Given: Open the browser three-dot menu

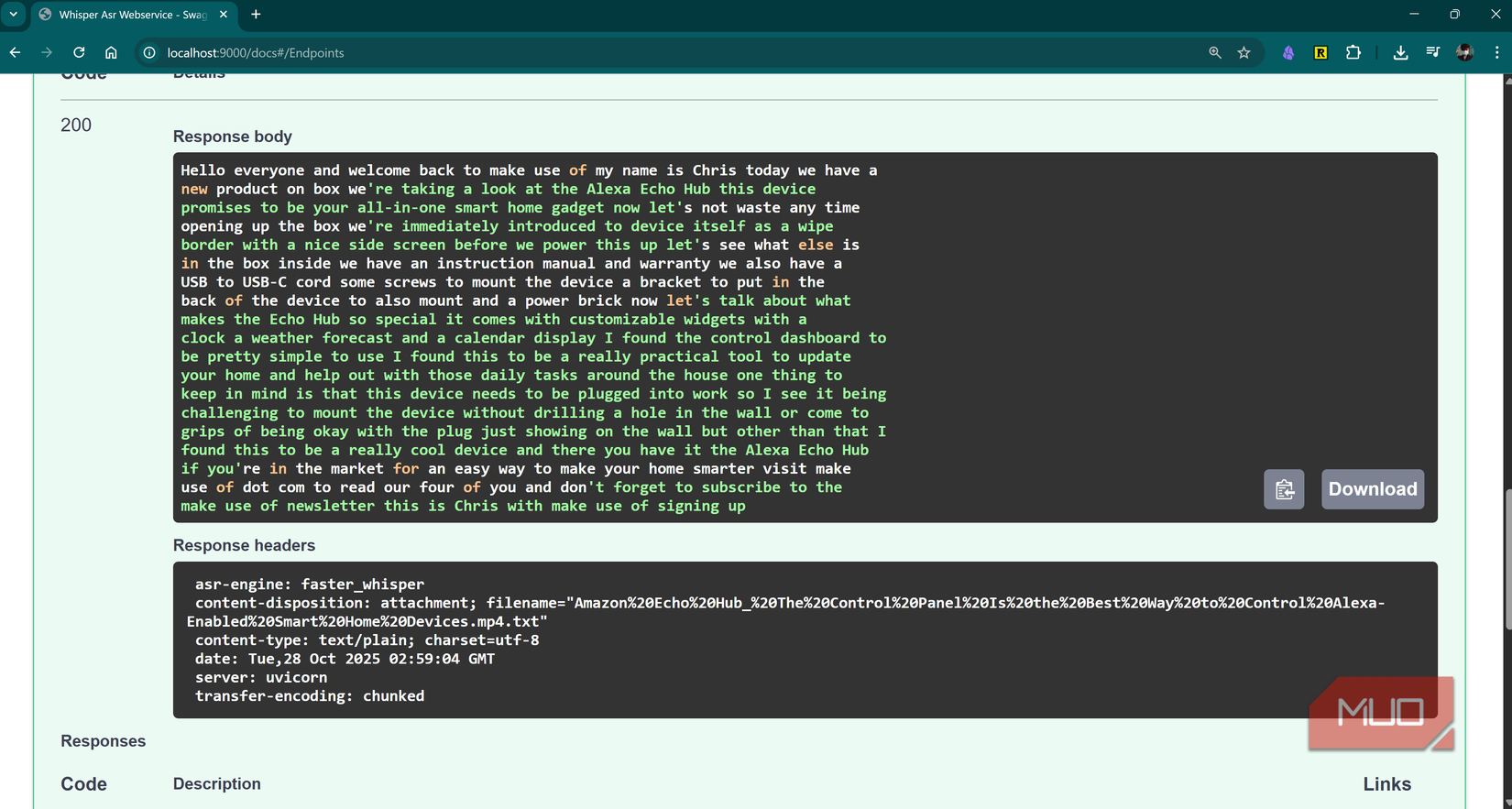Looking at the screenshot, I should 1496,53.
